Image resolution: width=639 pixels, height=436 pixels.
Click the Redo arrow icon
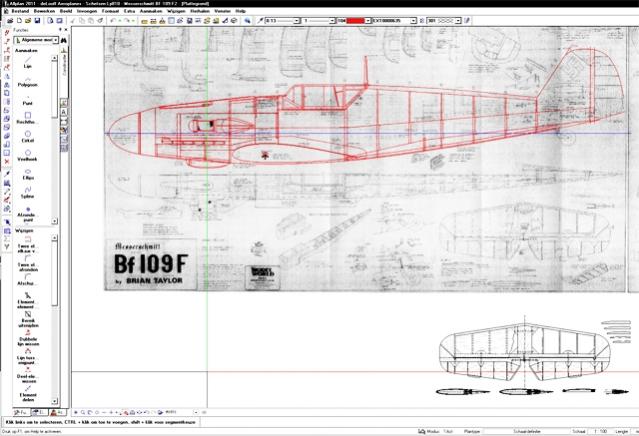click(x=127, y=20)
